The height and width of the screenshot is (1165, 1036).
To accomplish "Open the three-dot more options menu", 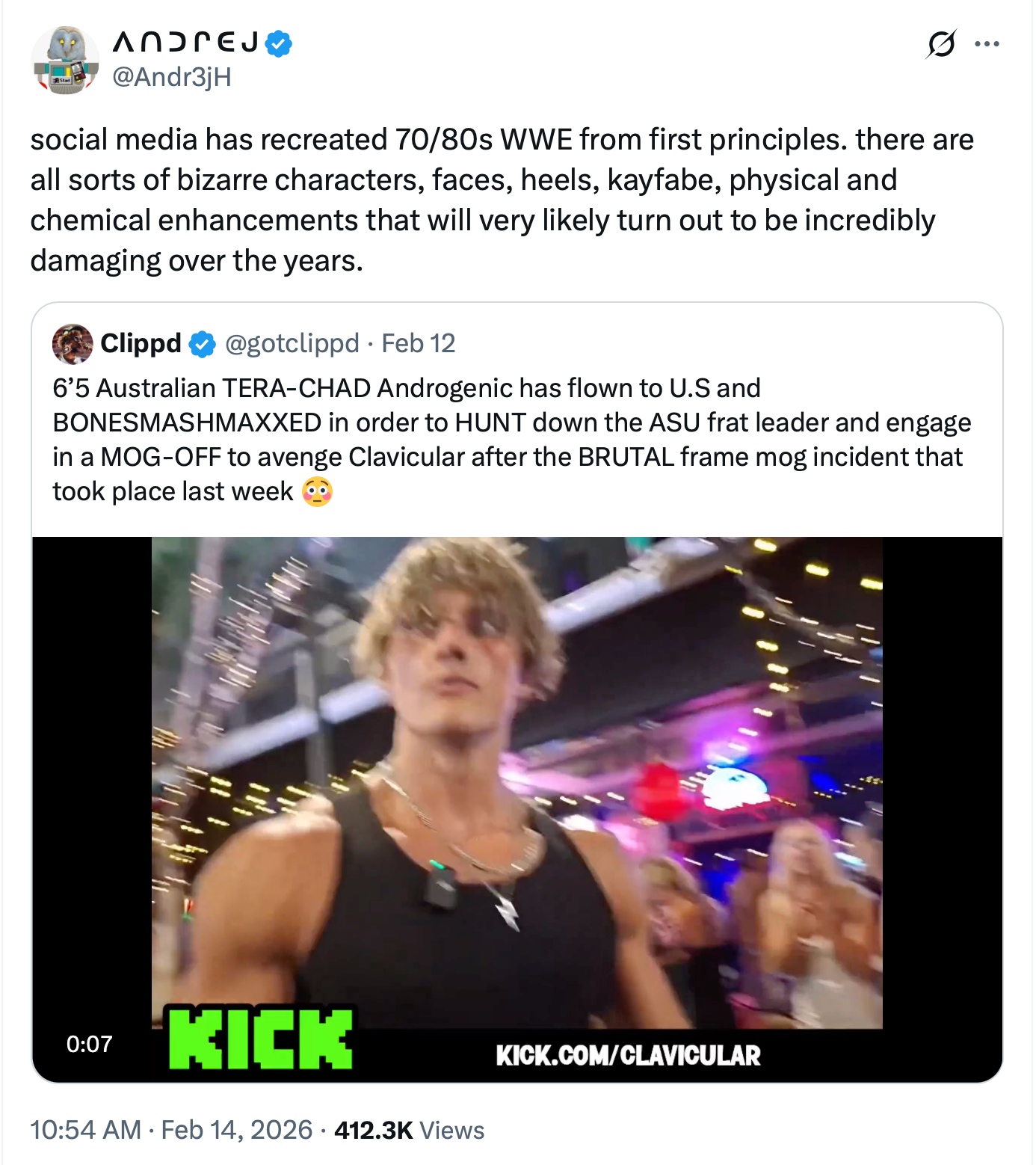I will [x=987, y=44].
